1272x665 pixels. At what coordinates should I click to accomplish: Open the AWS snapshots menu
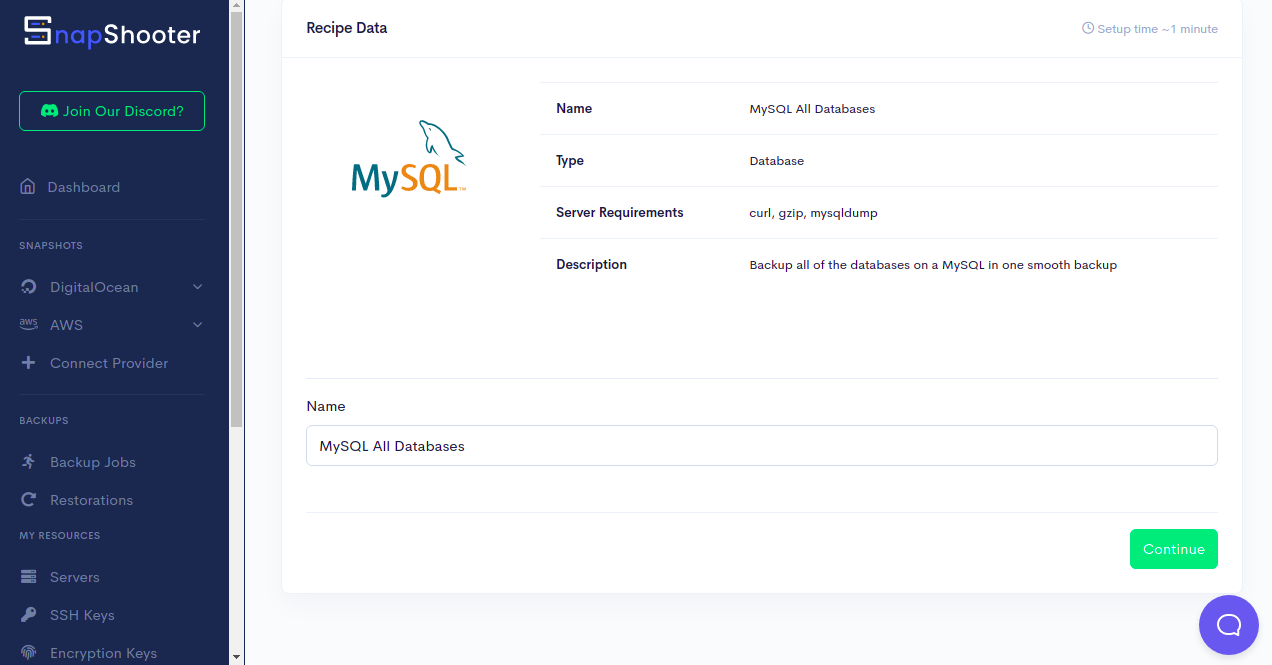66,325
